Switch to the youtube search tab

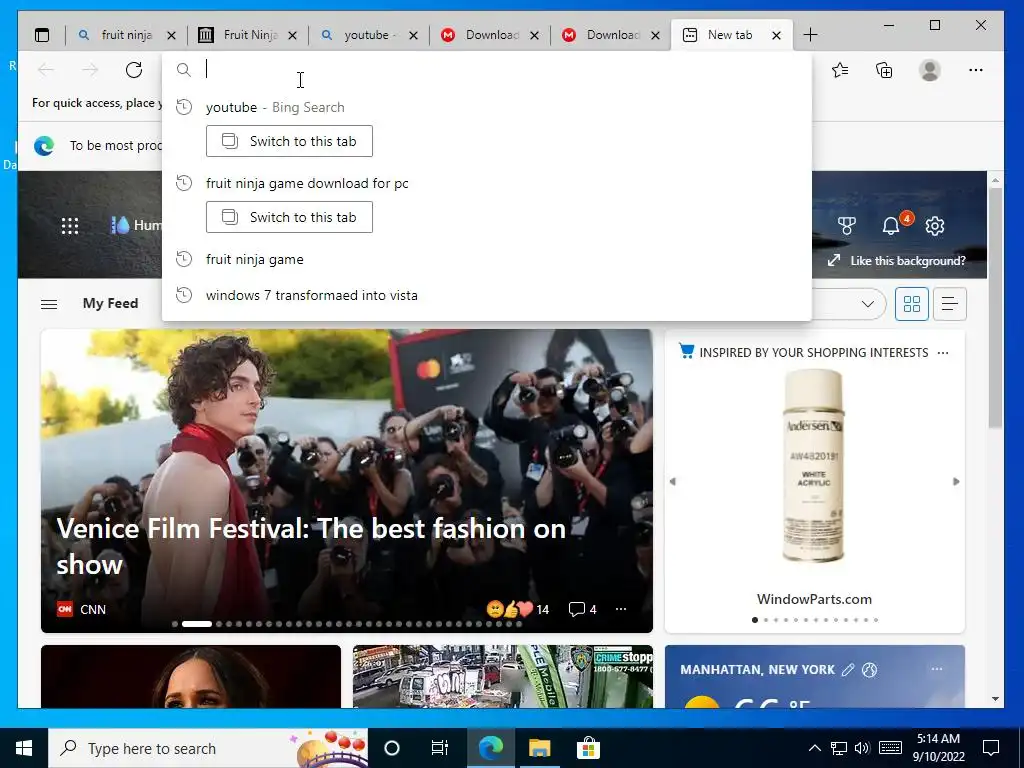pos(369,35)
